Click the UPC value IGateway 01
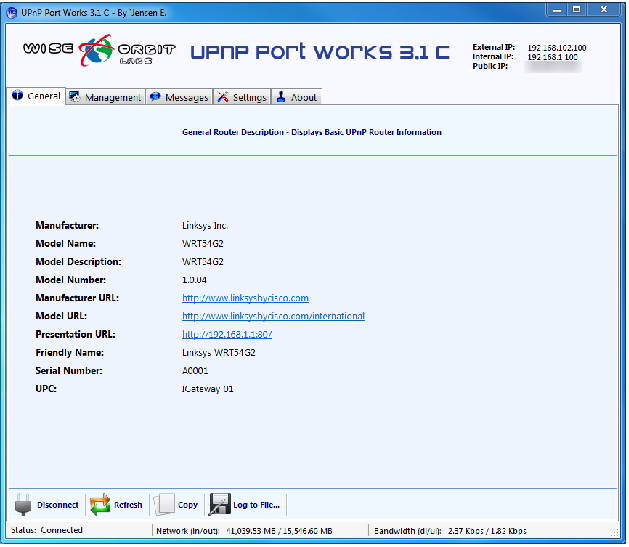Image resolution: width=629 pixels, height=547 pixels. [207, 389]
